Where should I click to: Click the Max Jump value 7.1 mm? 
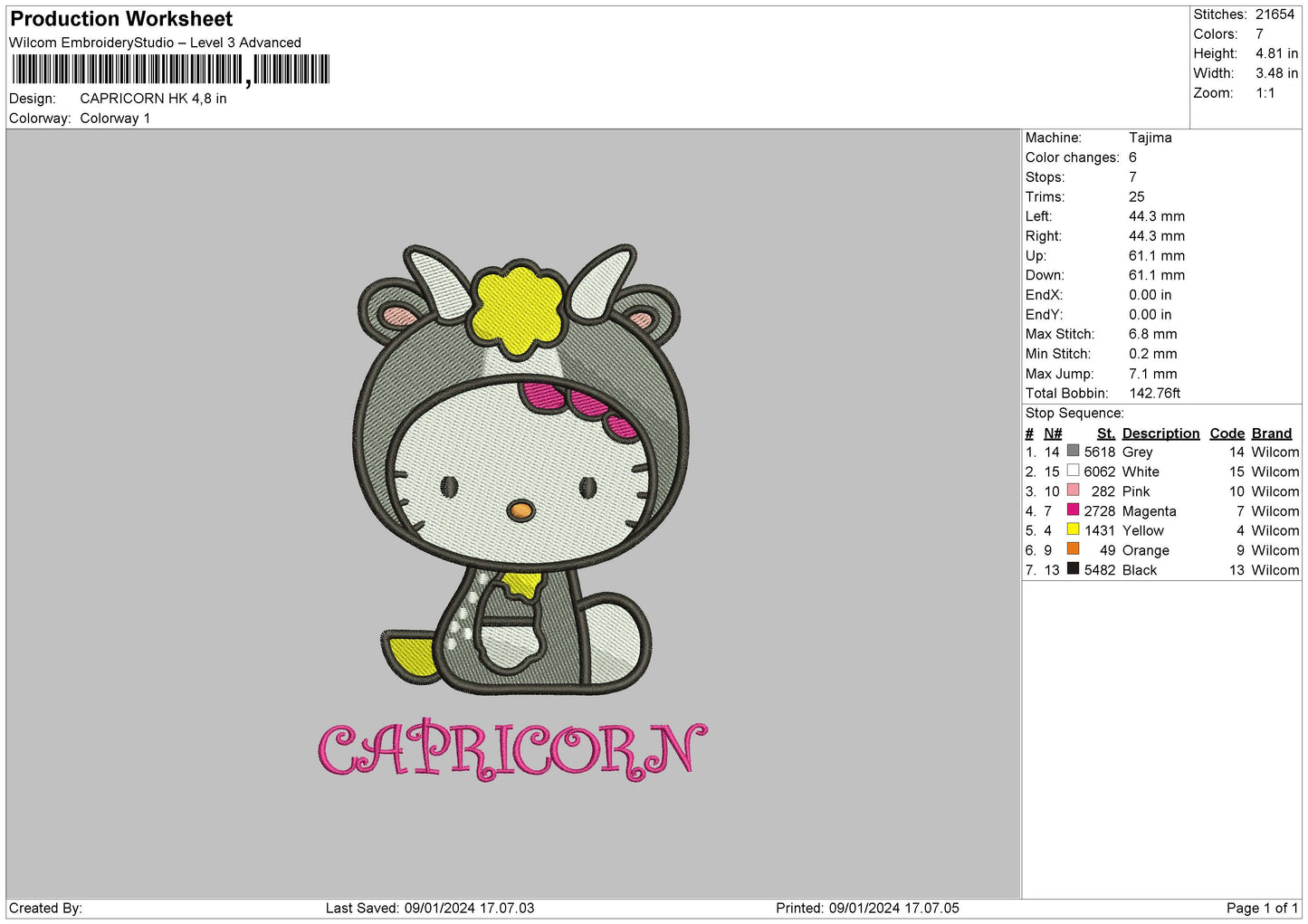click(x=1152, y=374)
